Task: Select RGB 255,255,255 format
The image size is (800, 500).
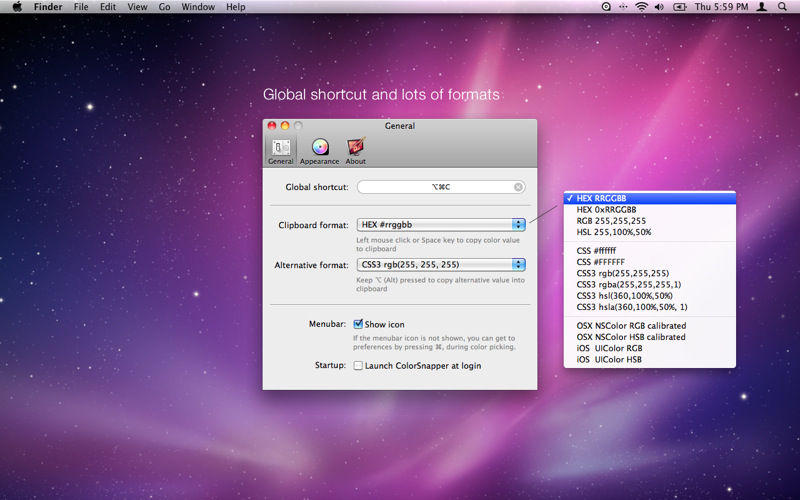Action: tap(649, 221)
